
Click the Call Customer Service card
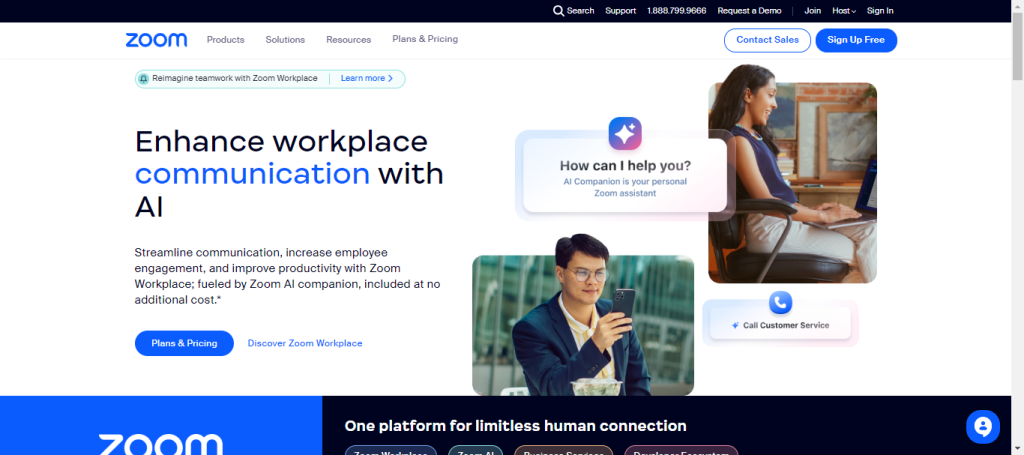(x=780, y=325)
